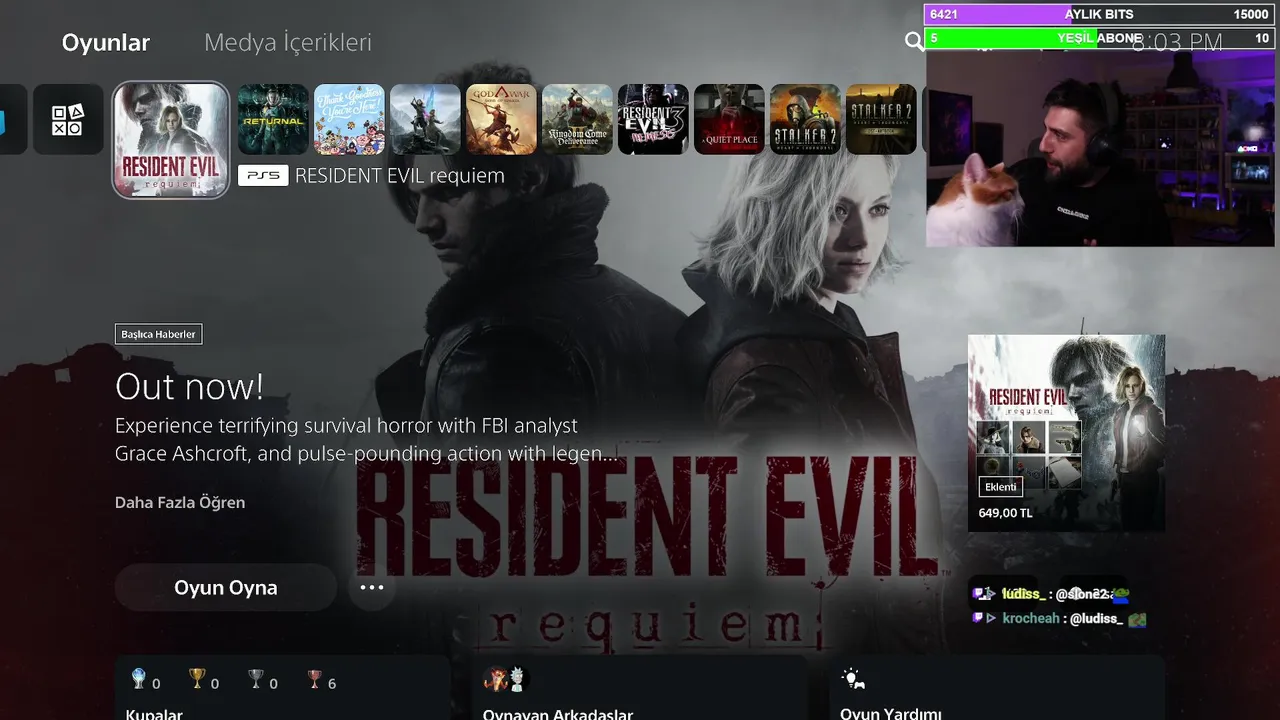Select S.T.A.L.K.E.R. 2 tile with hooded character
1280x720 pixels.
click(x=805, y=119)
